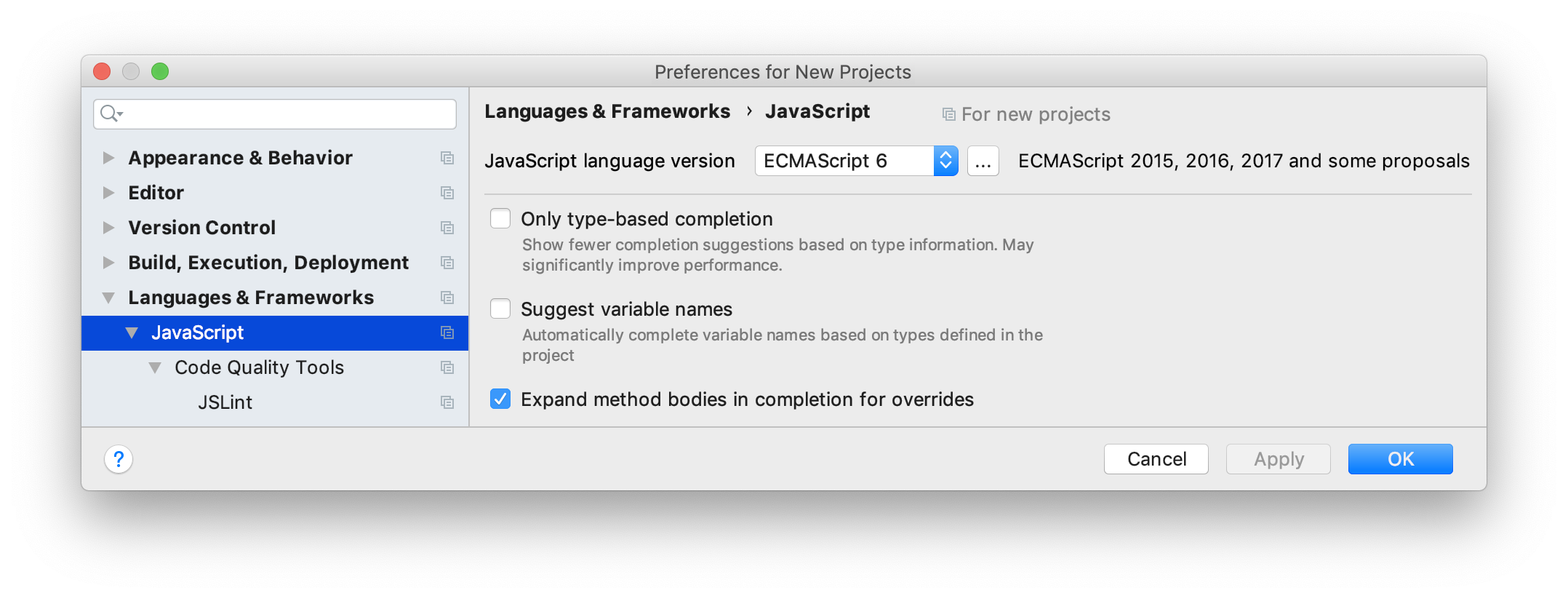Click project-level icon beside JSLint
The height and width of the screenshot is (598, 1568).
pos(447,402)
